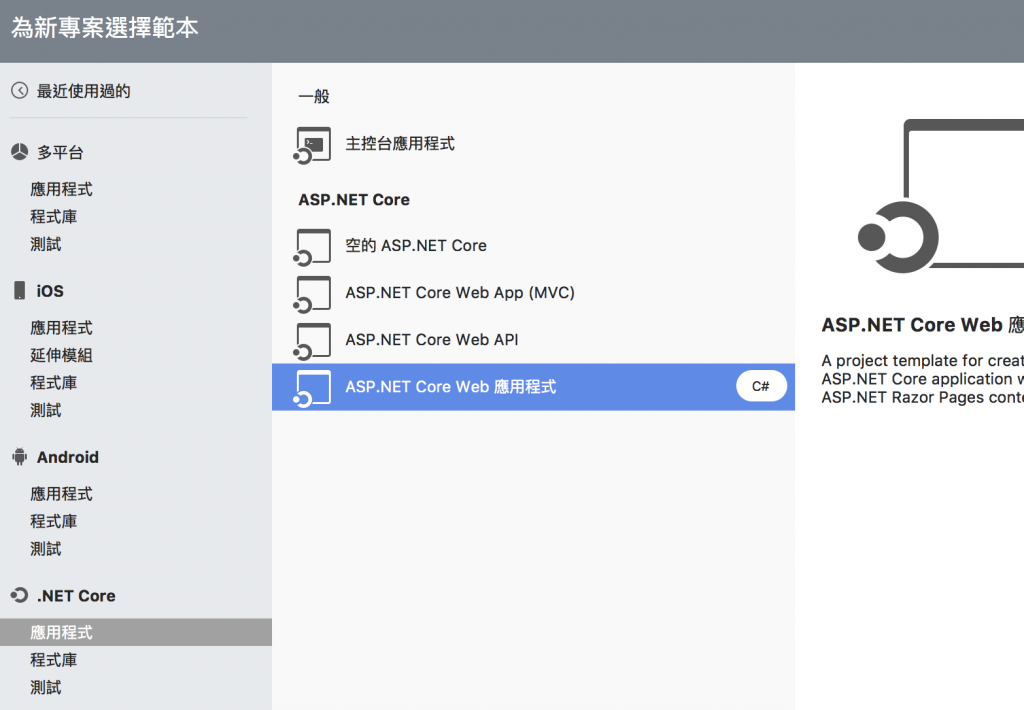Click the iOS section header
Screen dimensions: 1024x710
click(x=50, y=291)
